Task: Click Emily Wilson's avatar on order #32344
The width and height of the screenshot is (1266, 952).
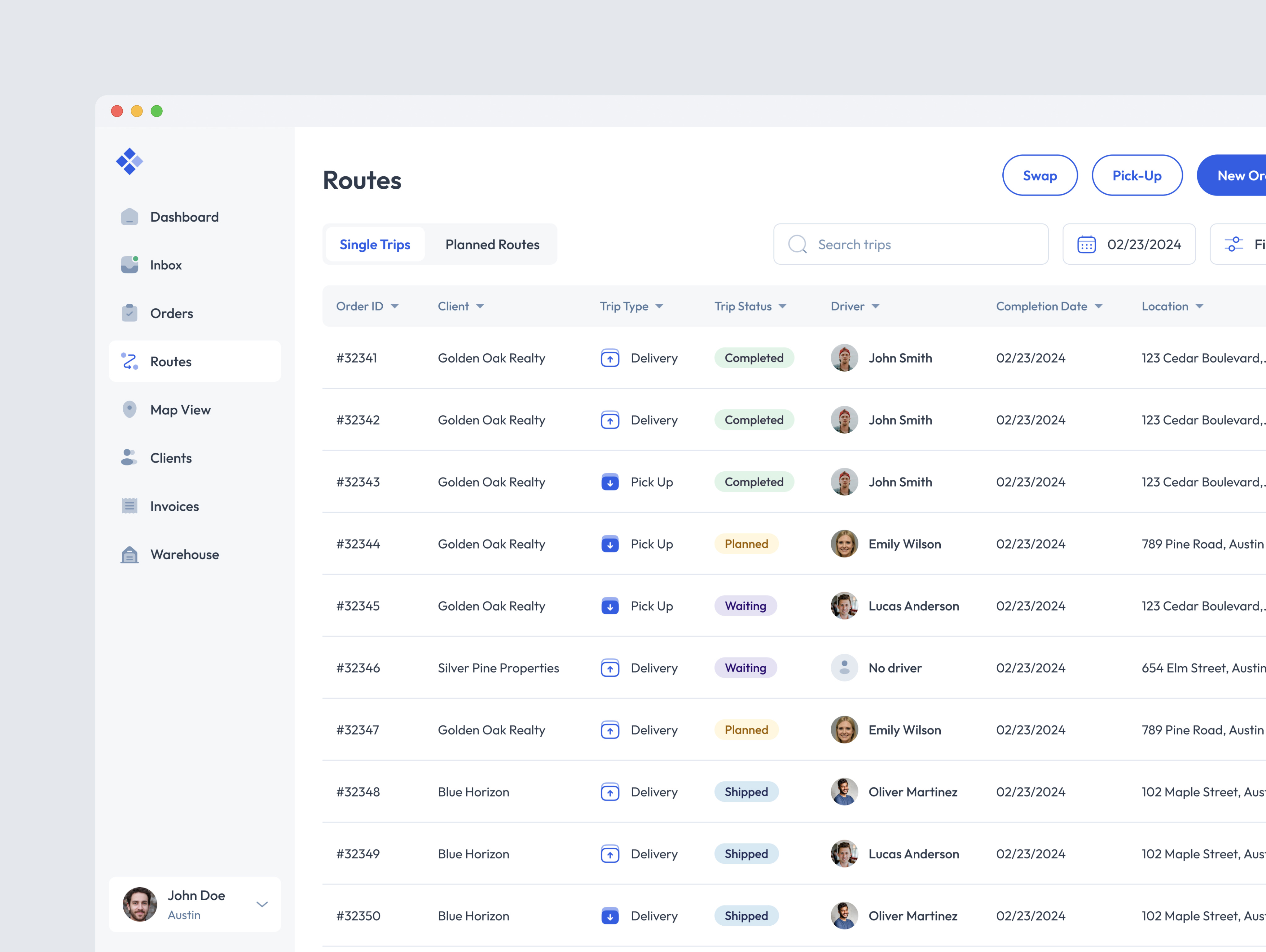Action: click(x=844, y=544)
